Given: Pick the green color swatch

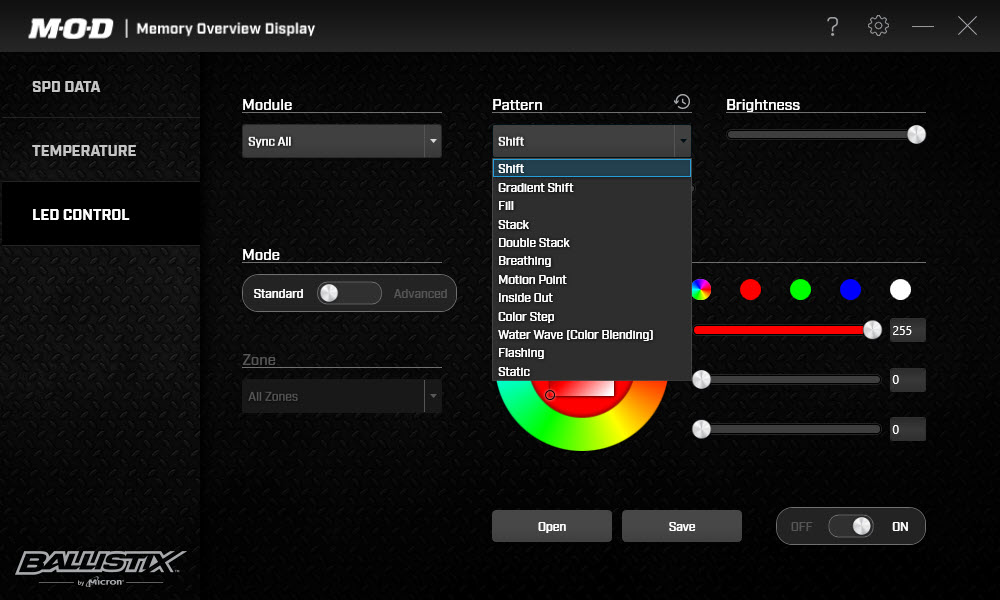Looking at the screenshot, I should [x=800, y=289].
